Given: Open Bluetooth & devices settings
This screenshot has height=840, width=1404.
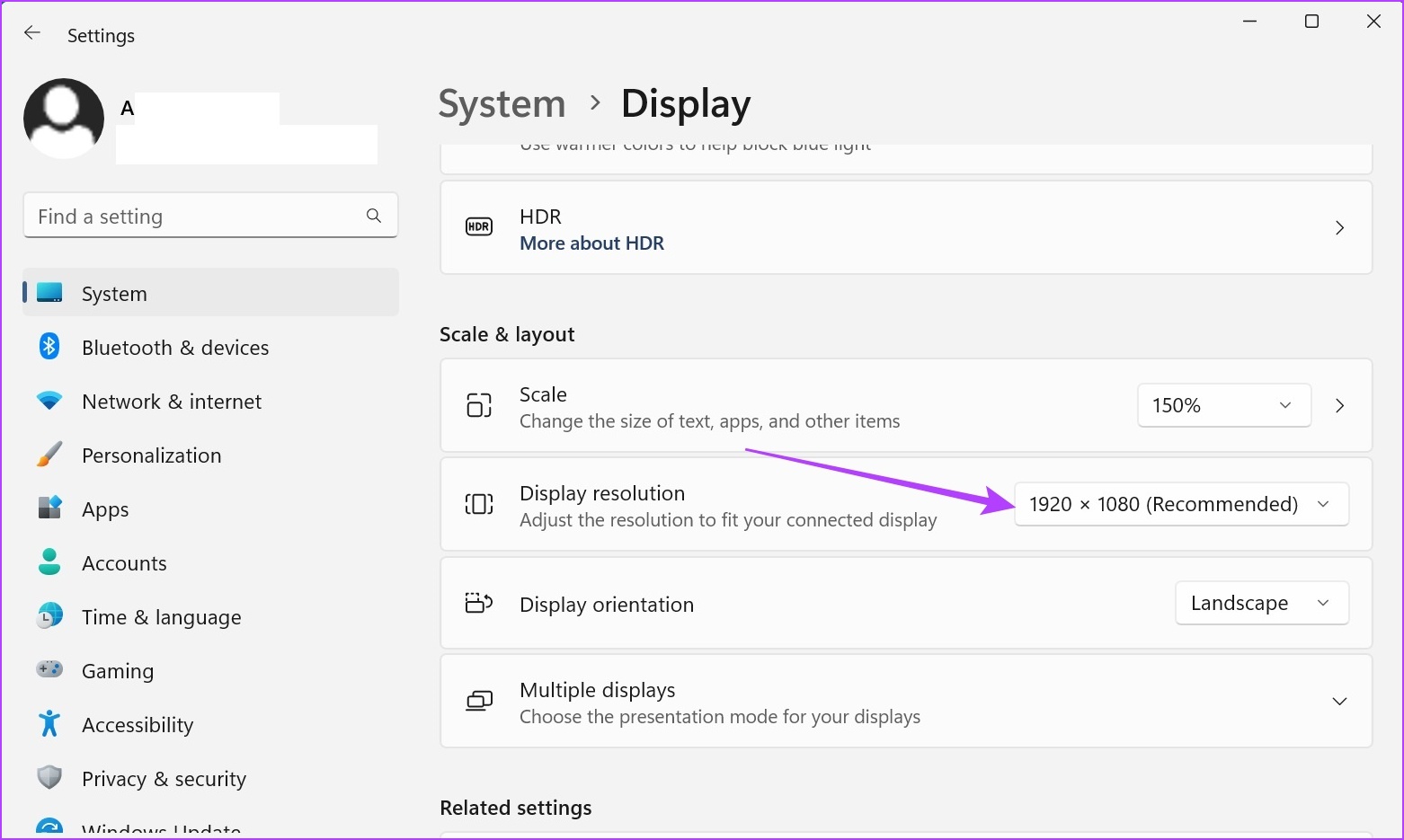Looking at the screenshot, I should click(x=210, y=347).
